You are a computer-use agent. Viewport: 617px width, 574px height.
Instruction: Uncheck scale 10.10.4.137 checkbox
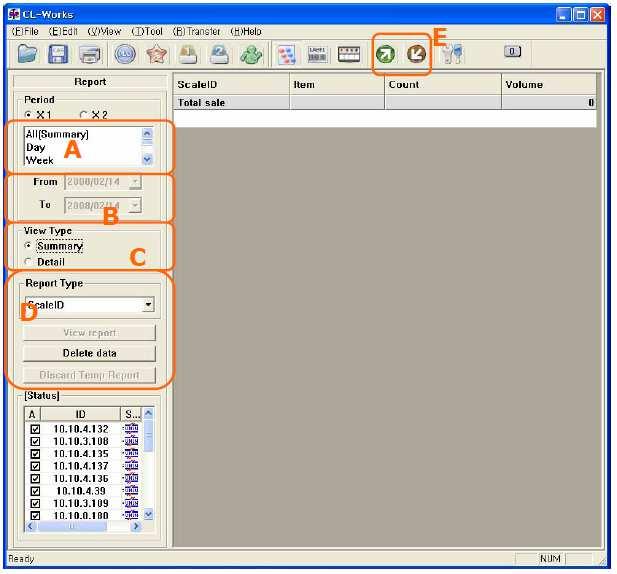(35, 466)
